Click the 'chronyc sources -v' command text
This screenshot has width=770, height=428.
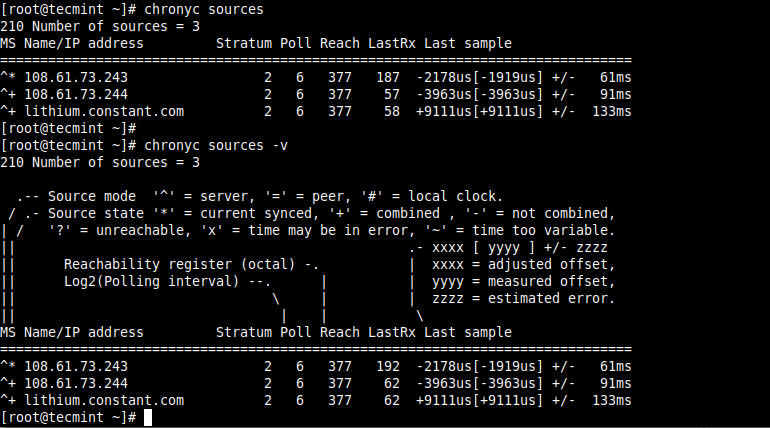click(x=216, y=146)
